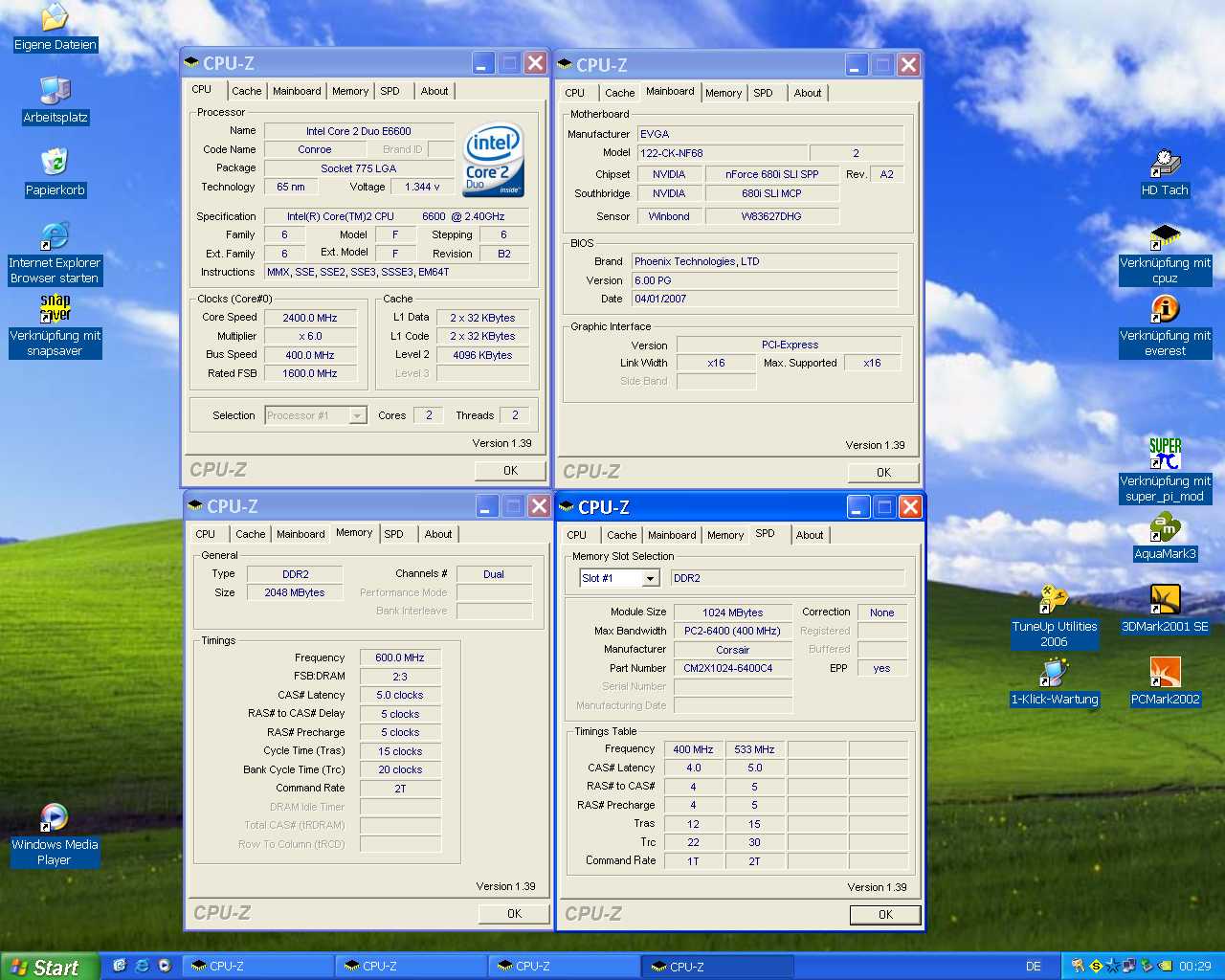Switch to Cache tab in CPU window

[x=246, y=91]
